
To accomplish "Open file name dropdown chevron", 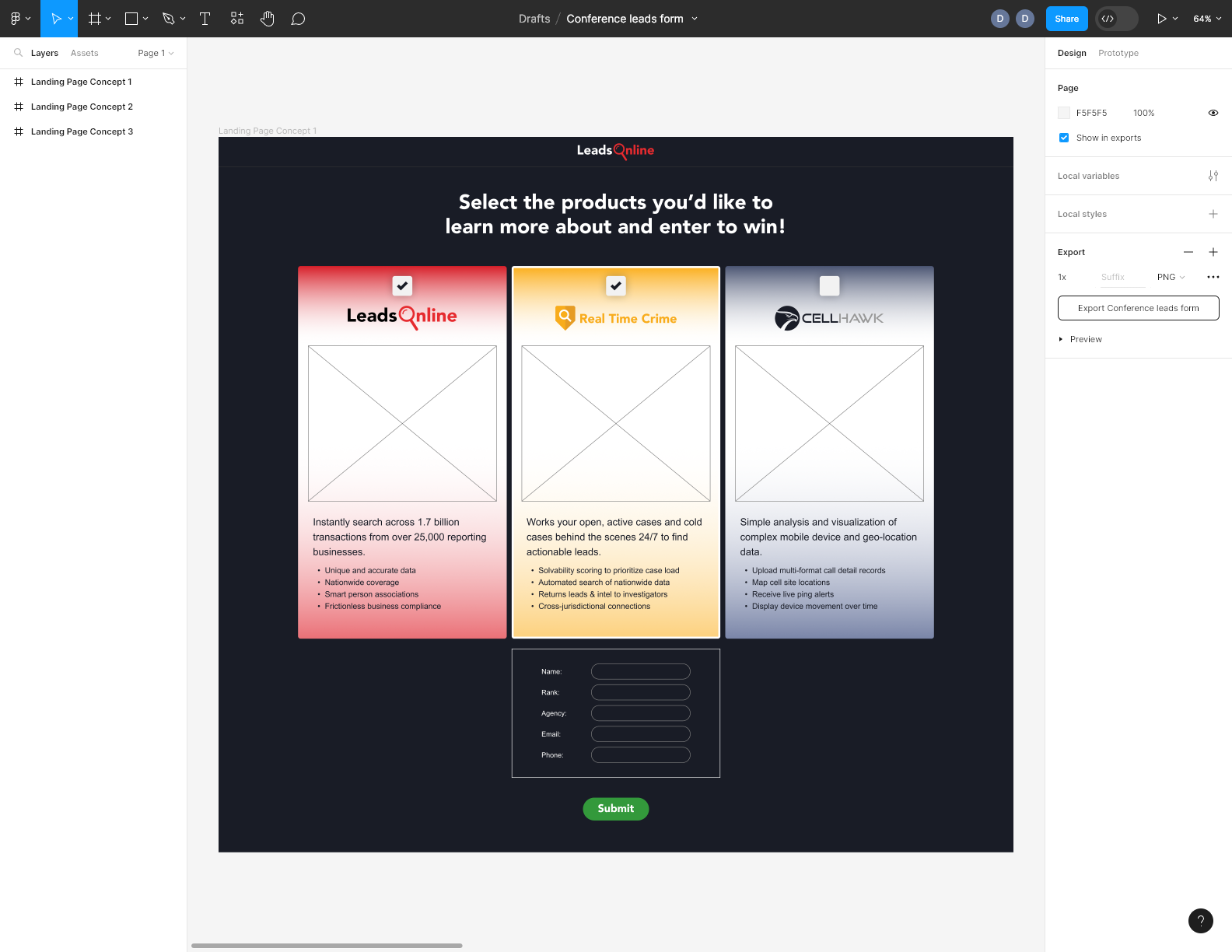I will pos(695,19).
